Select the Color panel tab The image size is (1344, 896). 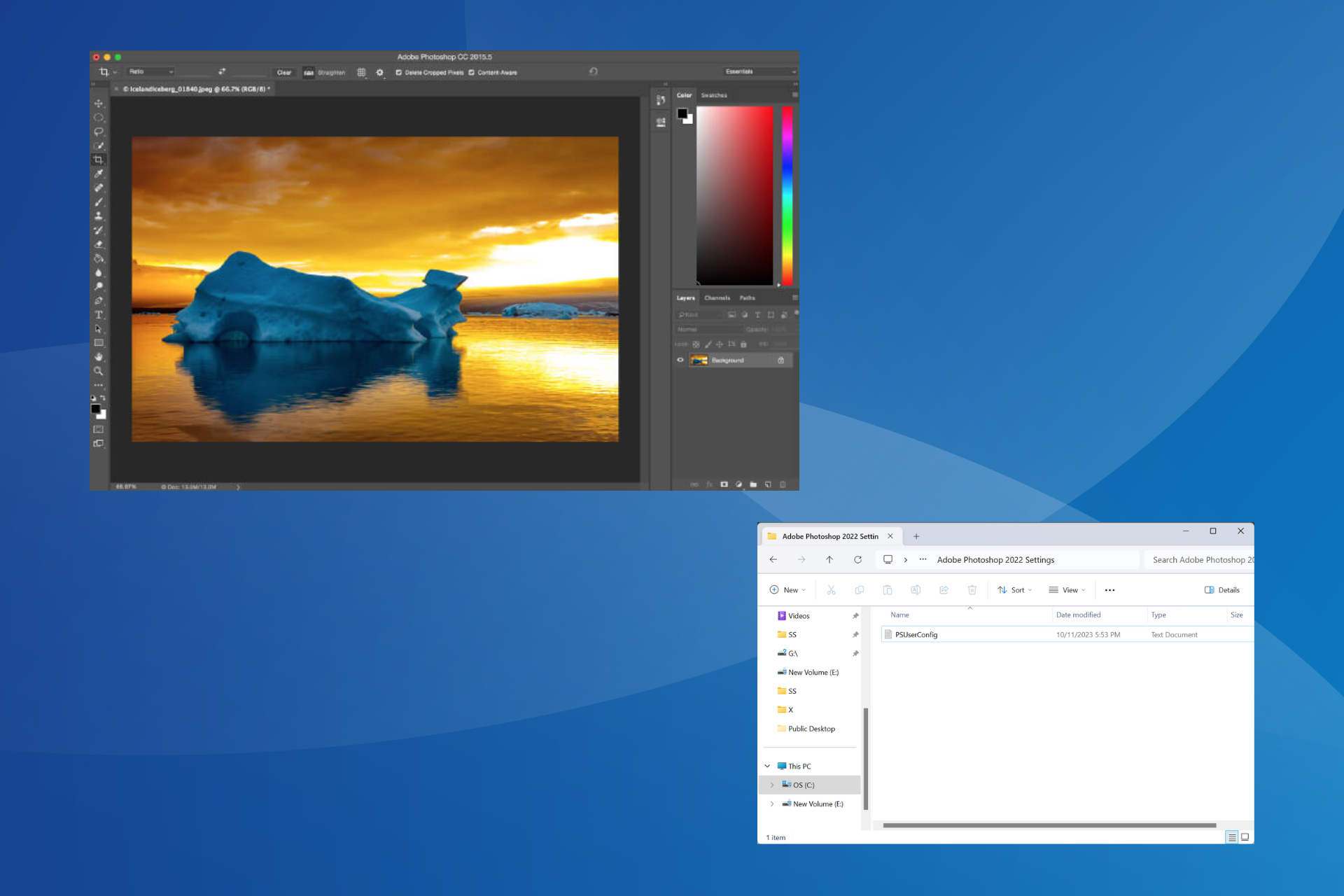click(x=684, y=95)
